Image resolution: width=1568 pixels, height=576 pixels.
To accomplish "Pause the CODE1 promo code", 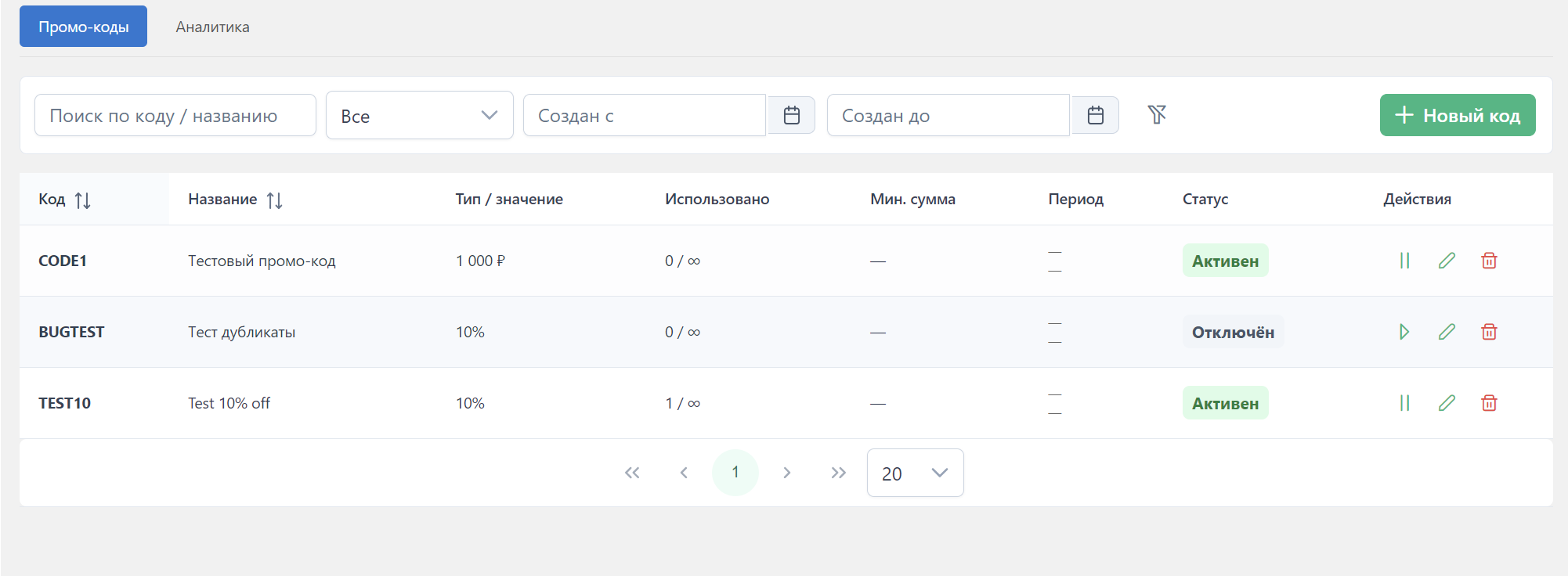I will coord(1404,261).
